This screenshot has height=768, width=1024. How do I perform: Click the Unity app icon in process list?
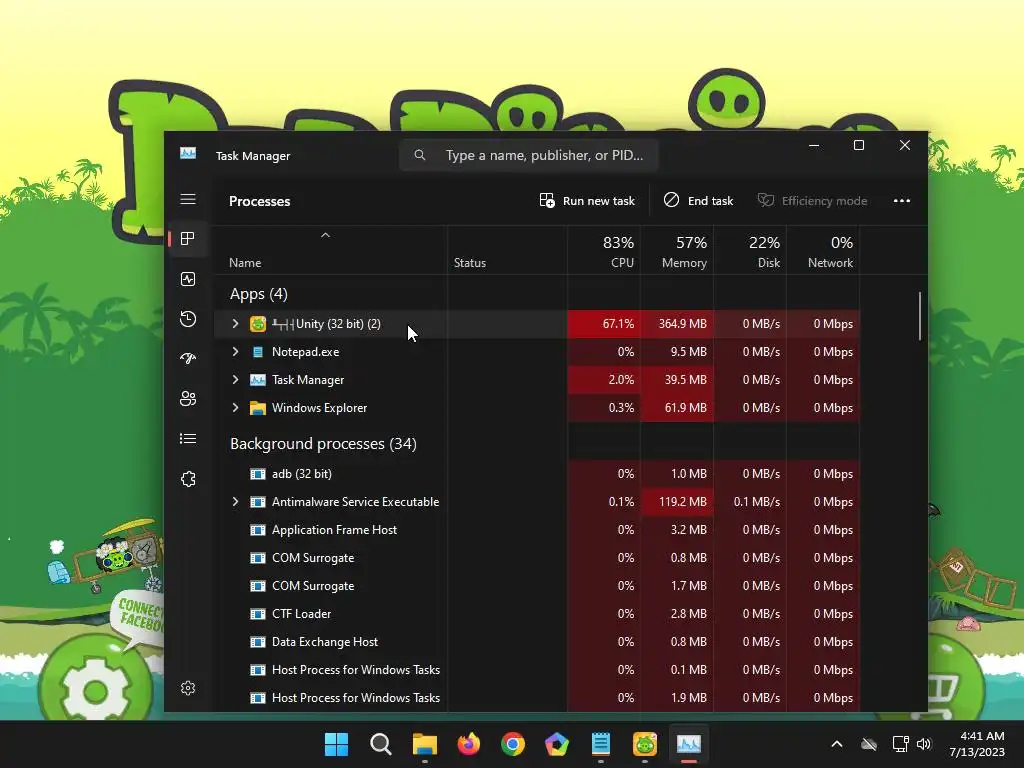258,324
